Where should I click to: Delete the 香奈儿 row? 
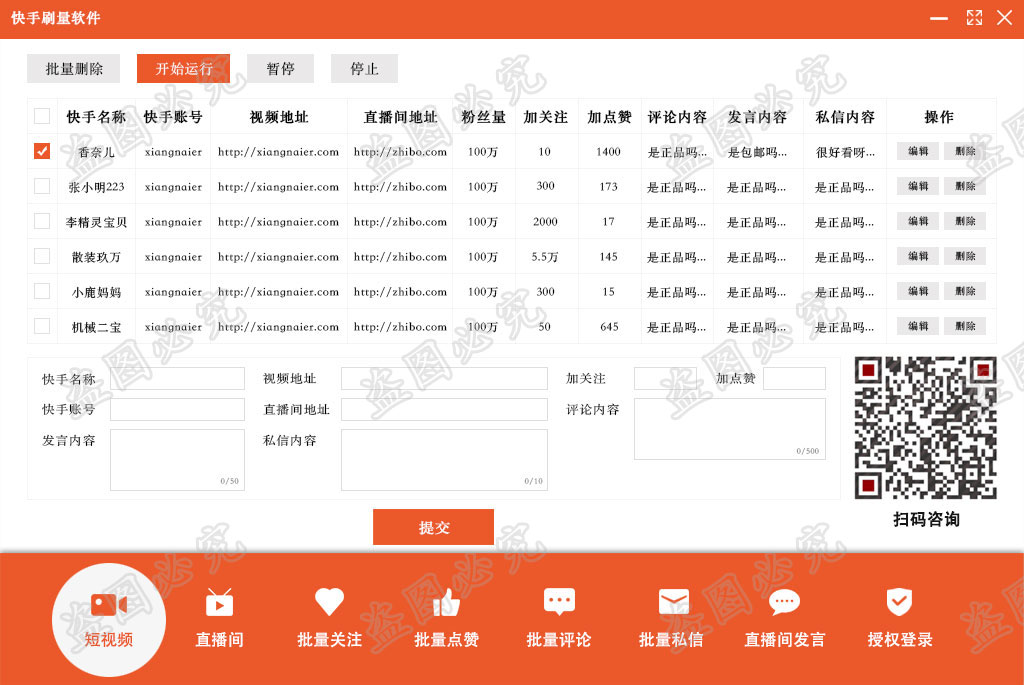[965, 151]
